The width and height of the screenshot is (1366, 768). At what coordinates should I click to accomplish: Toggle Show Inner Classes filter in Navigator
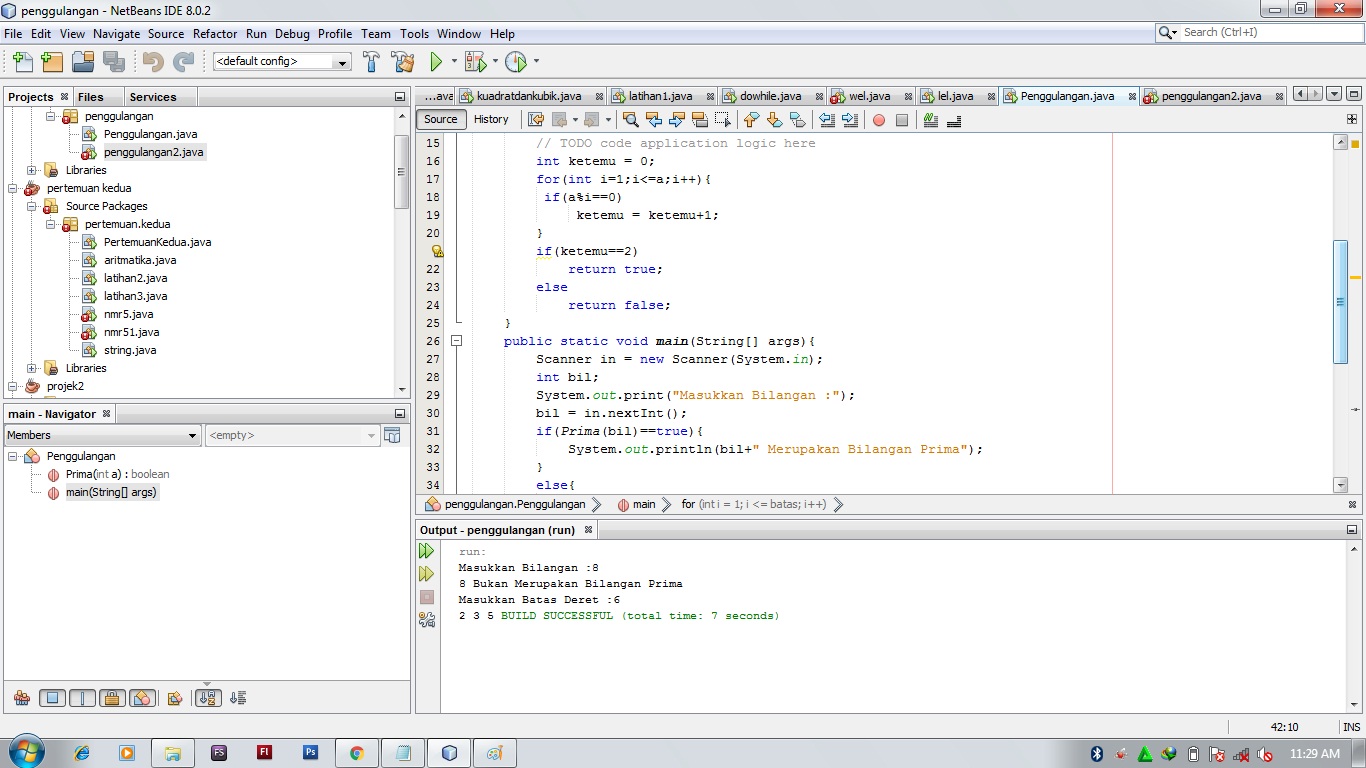pos(141,698)
